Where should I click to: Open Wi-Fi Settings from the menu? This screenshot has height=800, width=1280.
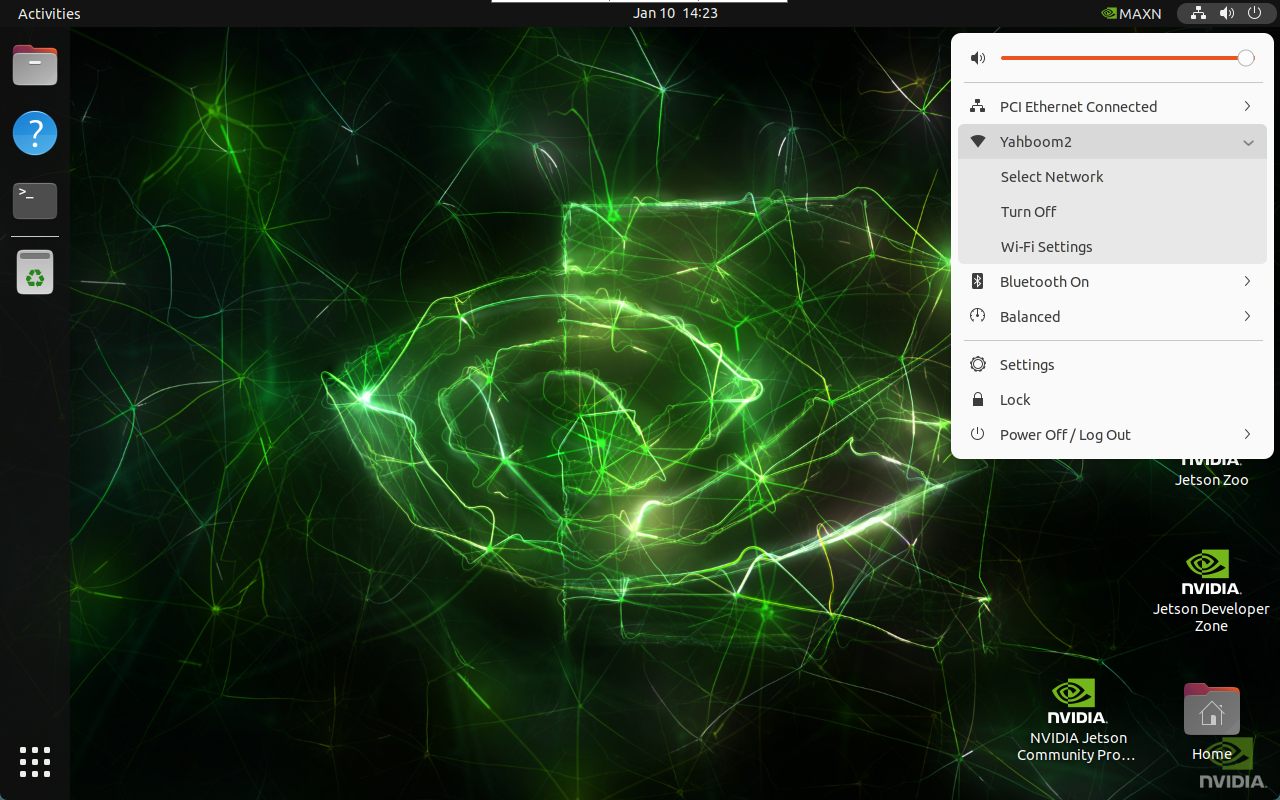1046,247
